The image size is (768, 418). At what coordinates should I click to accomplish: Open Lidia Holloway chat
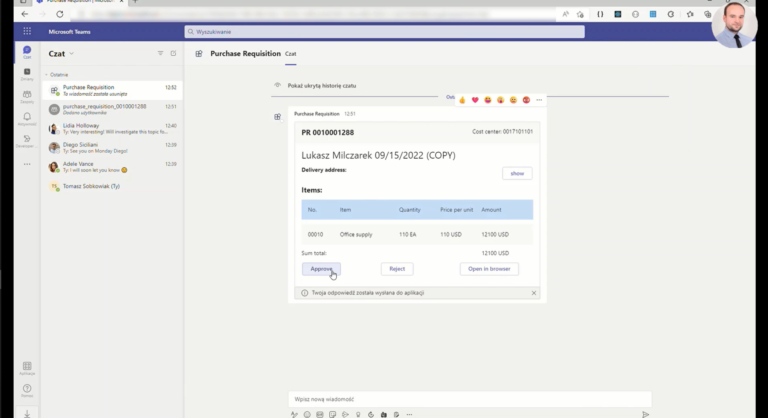point(112,128)
